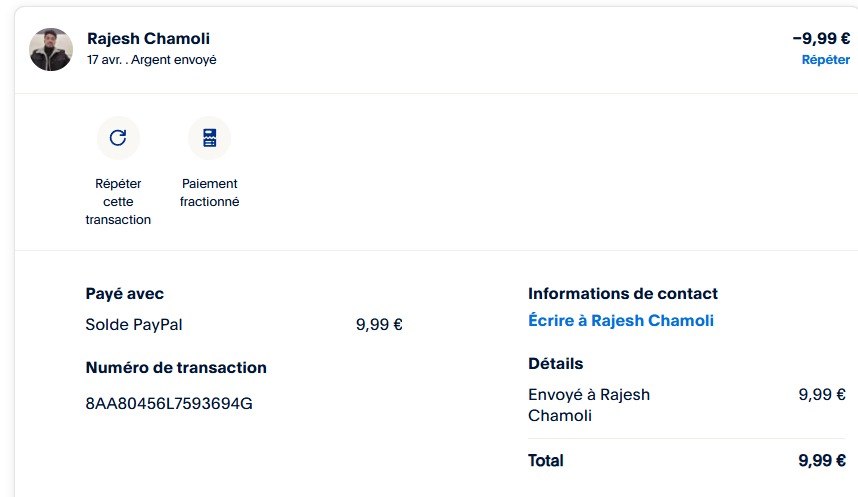Click the circular repeat transaction arrow icon
Screen dimensions: 858x497
pos(118,138)
